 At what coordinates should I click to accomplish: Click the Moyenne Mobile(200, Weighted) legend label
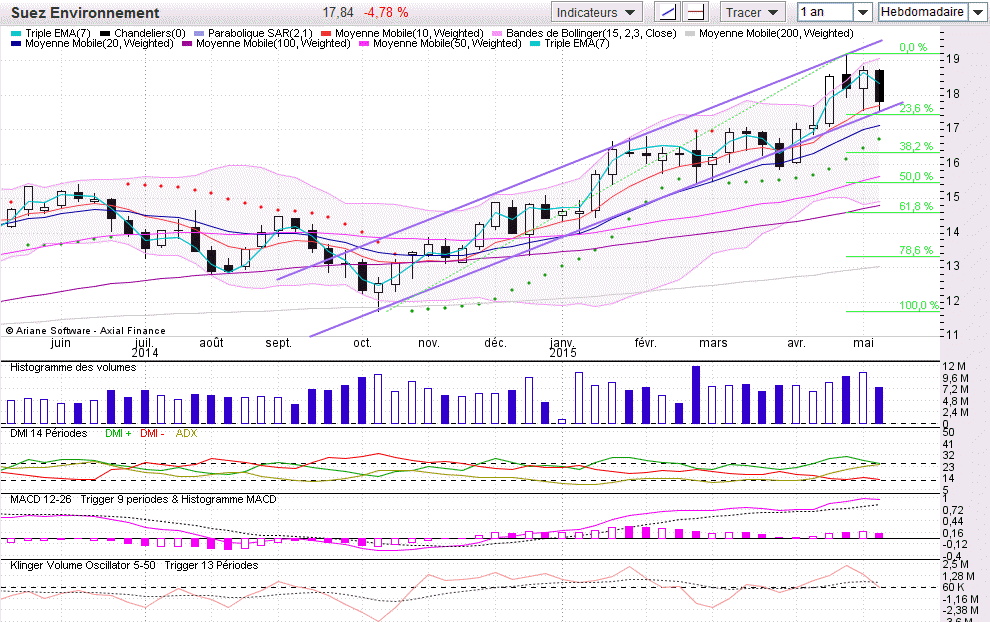coord(776,33)
